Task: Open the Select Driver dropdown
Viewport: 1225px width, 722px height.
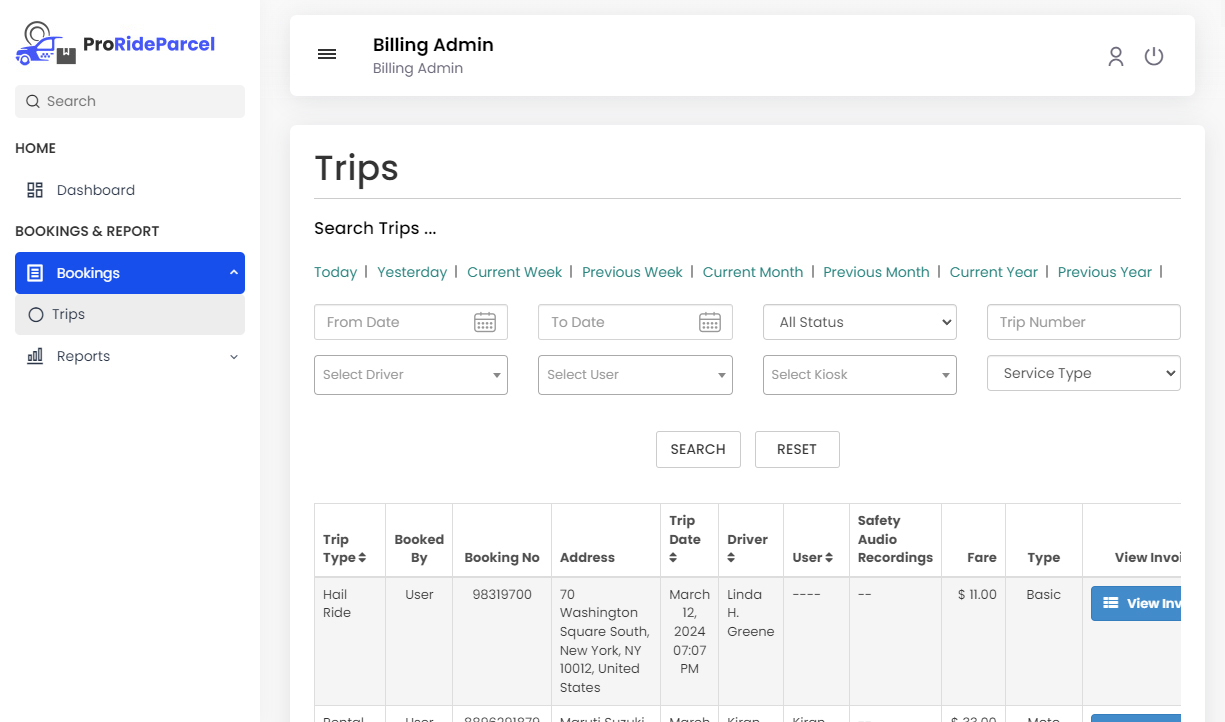Action: pos(411,375)
